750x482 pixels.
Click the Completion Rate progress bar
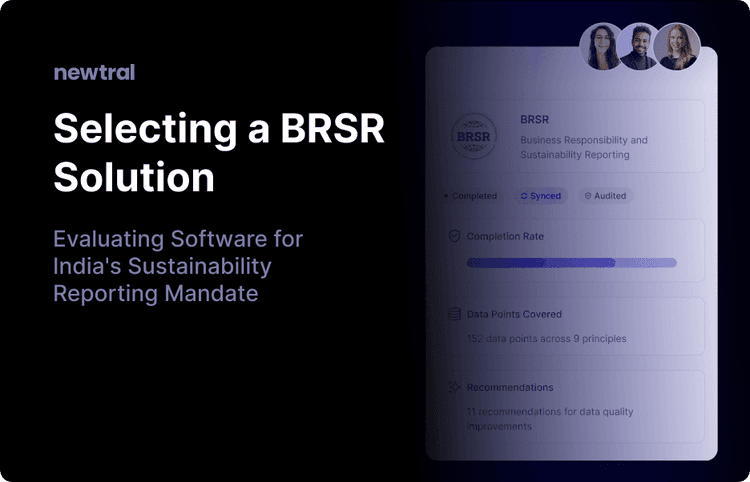572,263
